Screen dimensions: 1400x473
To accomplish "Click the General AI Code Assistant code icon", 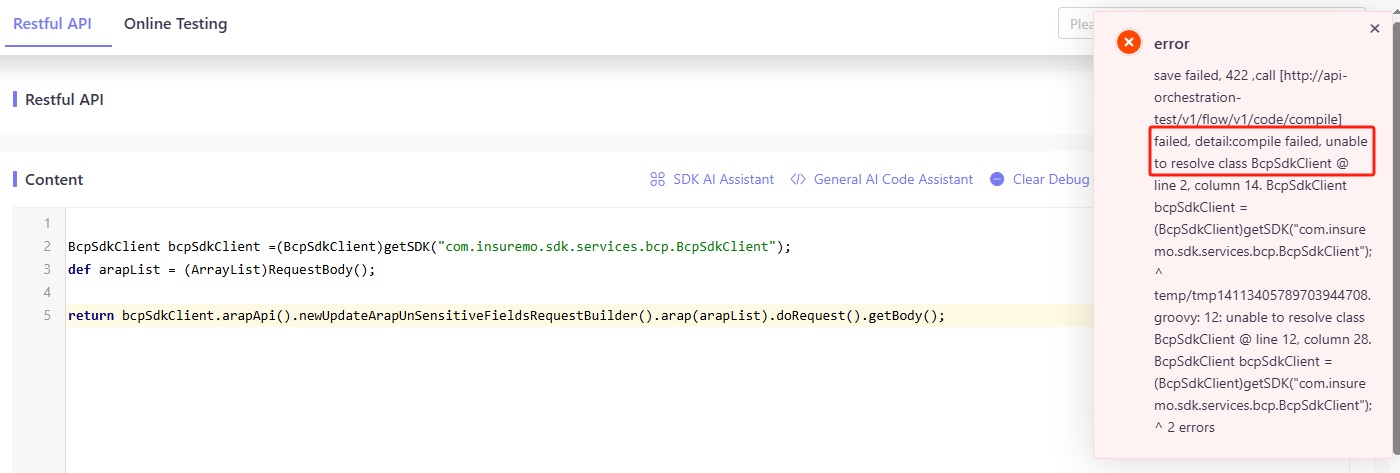I will tap(798, 179).
